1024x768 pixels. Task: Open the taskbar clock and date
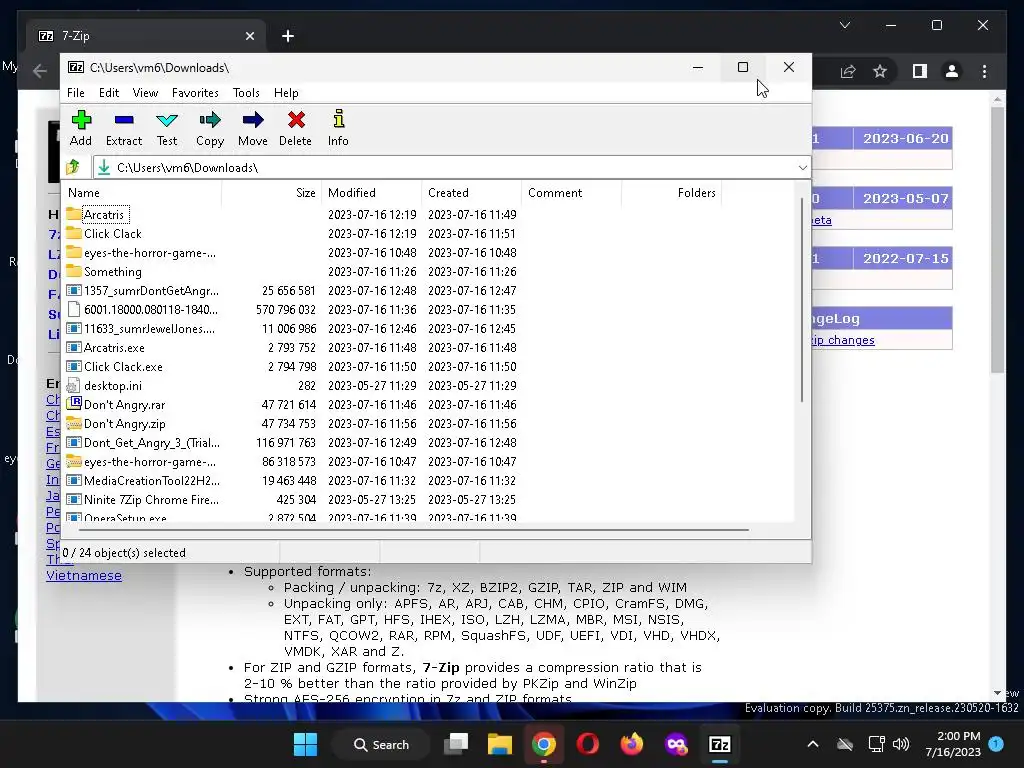point(953,744)
